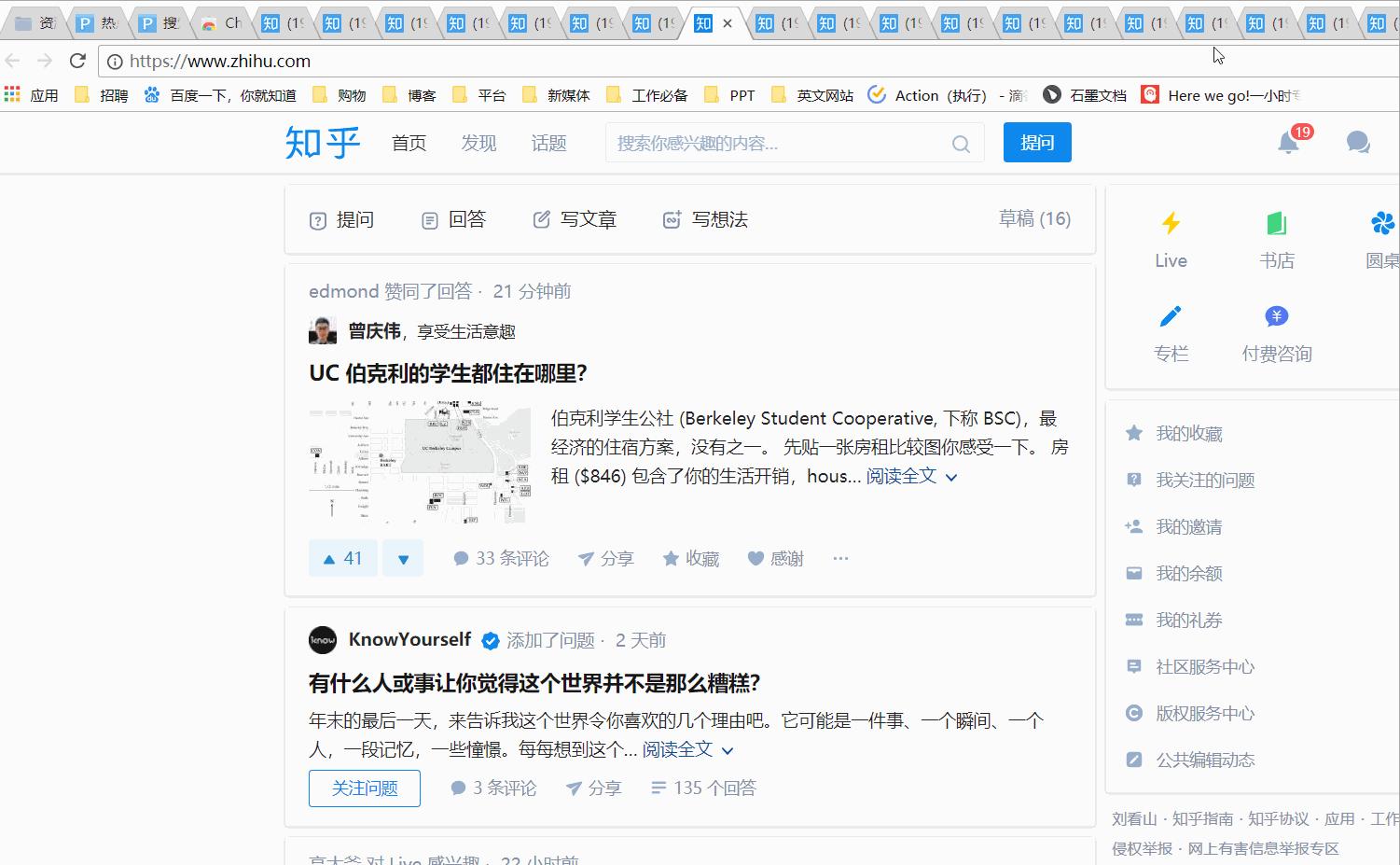1400x865 pixels.
Task: Upvote the UC Berkeley answer
Action: [342, 558]
